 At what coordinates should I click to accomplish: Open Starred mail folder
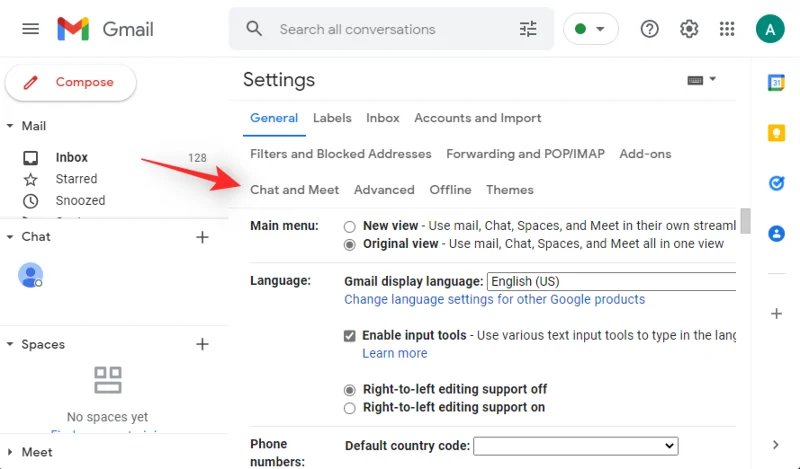click(77, 179)
